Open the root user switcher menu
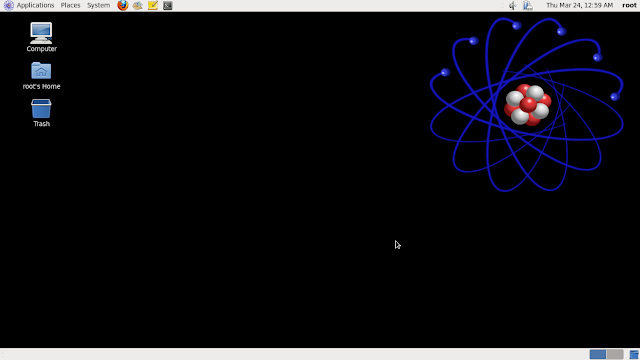 pyautogui.click(x=629, y=5)
